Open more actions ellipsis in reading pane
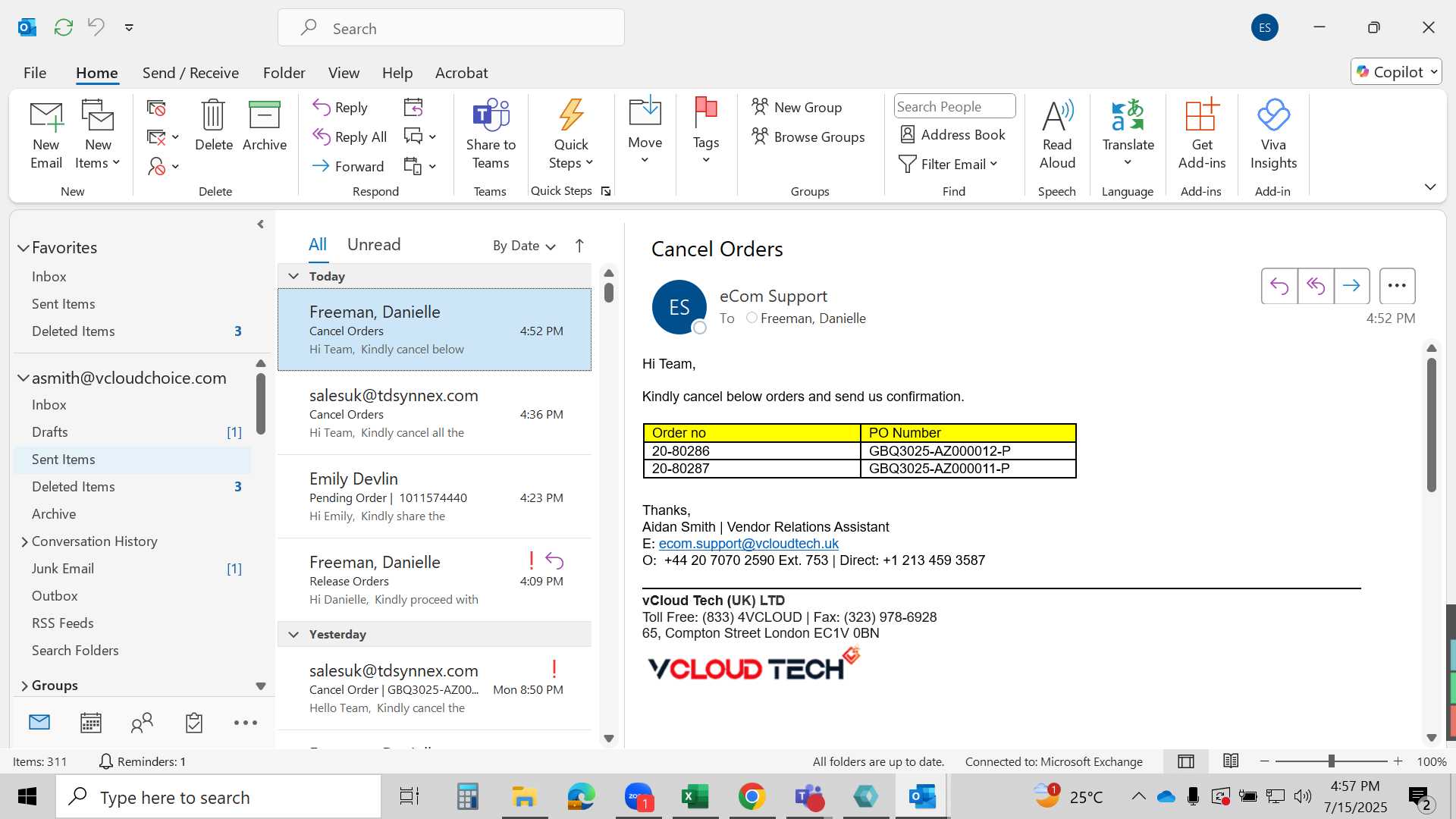1456x819 pixels. (x=1397, y=286)
